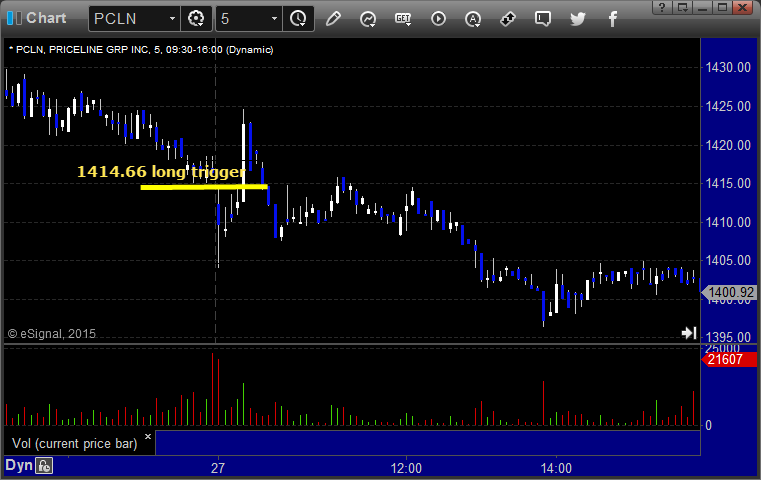Maximize the chart window

click(x=723, y=7)
